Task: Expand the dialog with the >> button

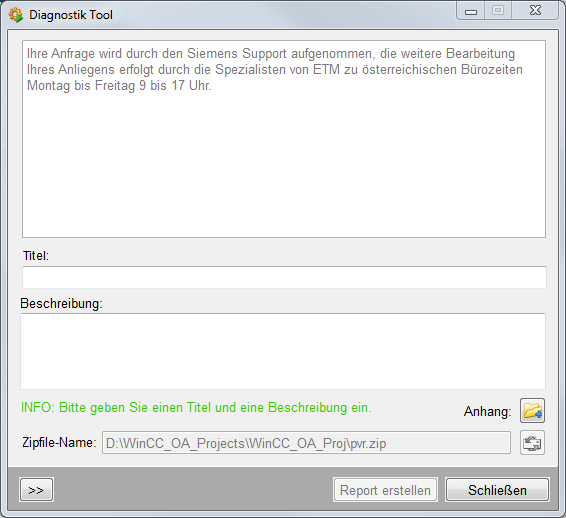Action: [x=36, y=490]
